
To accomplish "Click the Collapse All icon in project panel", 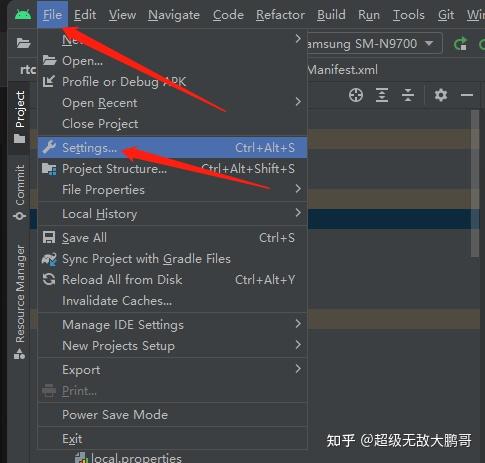I will [x=408, y=95].
